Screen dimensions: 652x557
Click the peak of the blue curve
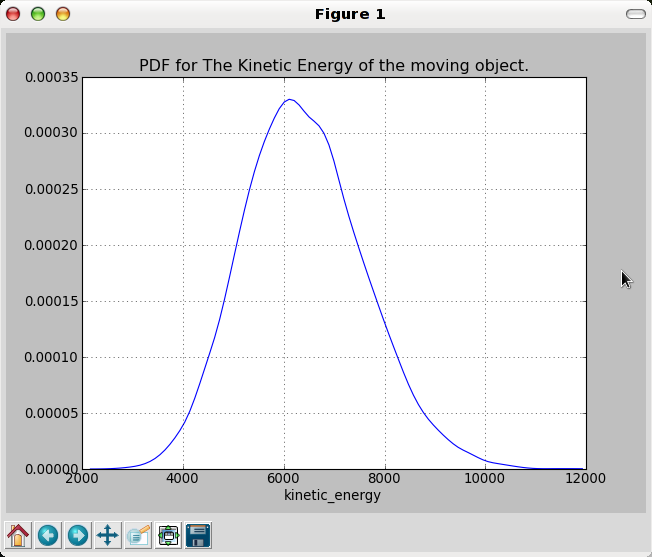(289, 99)
